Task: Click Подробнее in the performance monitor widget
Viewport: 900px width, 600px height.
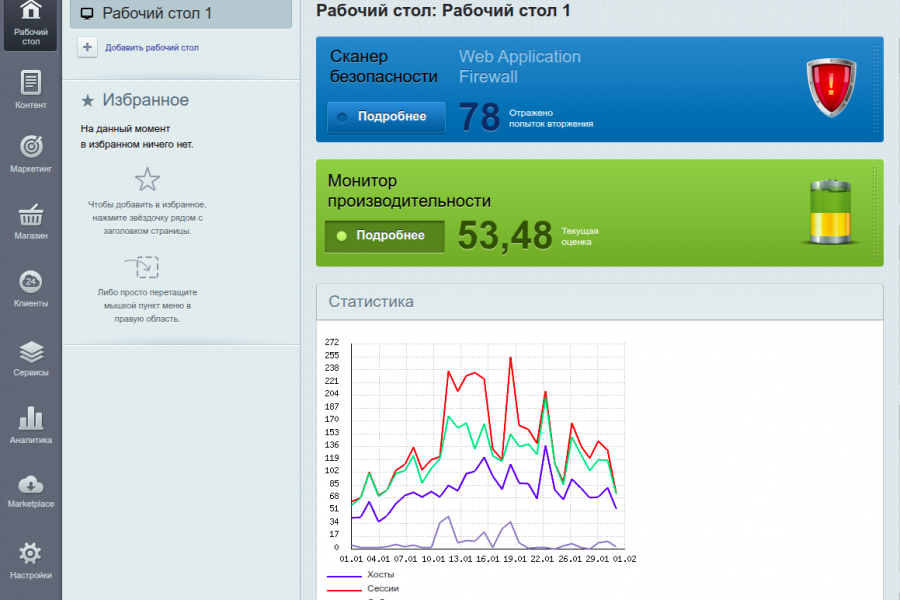Action: (x=385, y=236)
